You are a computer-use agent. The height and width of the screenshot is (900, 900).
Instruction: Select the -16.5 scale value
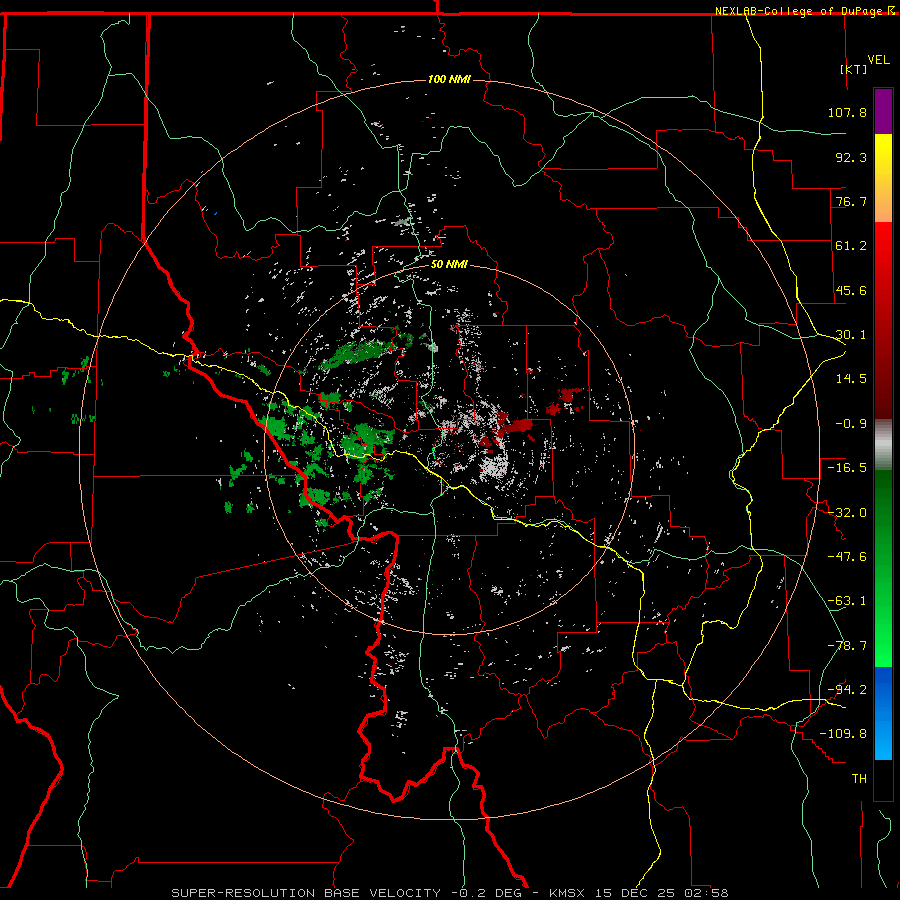(x=847, y=468)
